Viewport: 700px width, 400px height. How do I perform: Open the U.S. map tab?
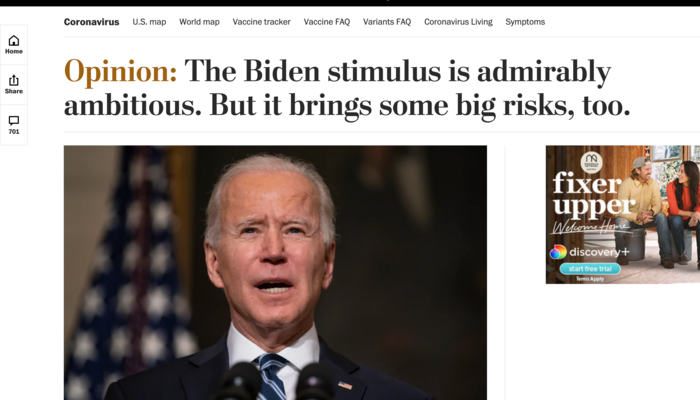149,22
